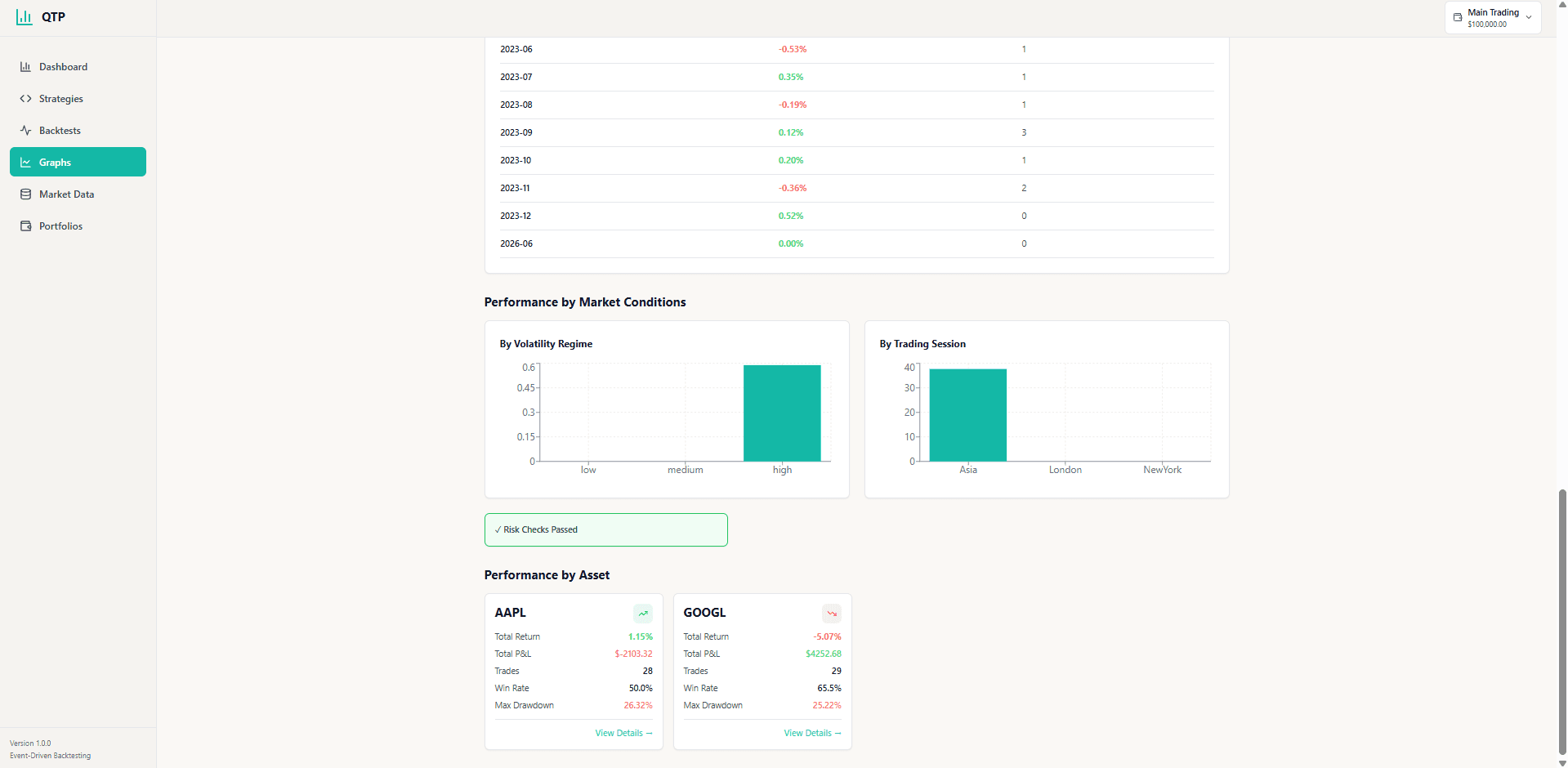1568x768 pixels.
Task: Click the 0.12% return value
Action: (x=791, y=132)
